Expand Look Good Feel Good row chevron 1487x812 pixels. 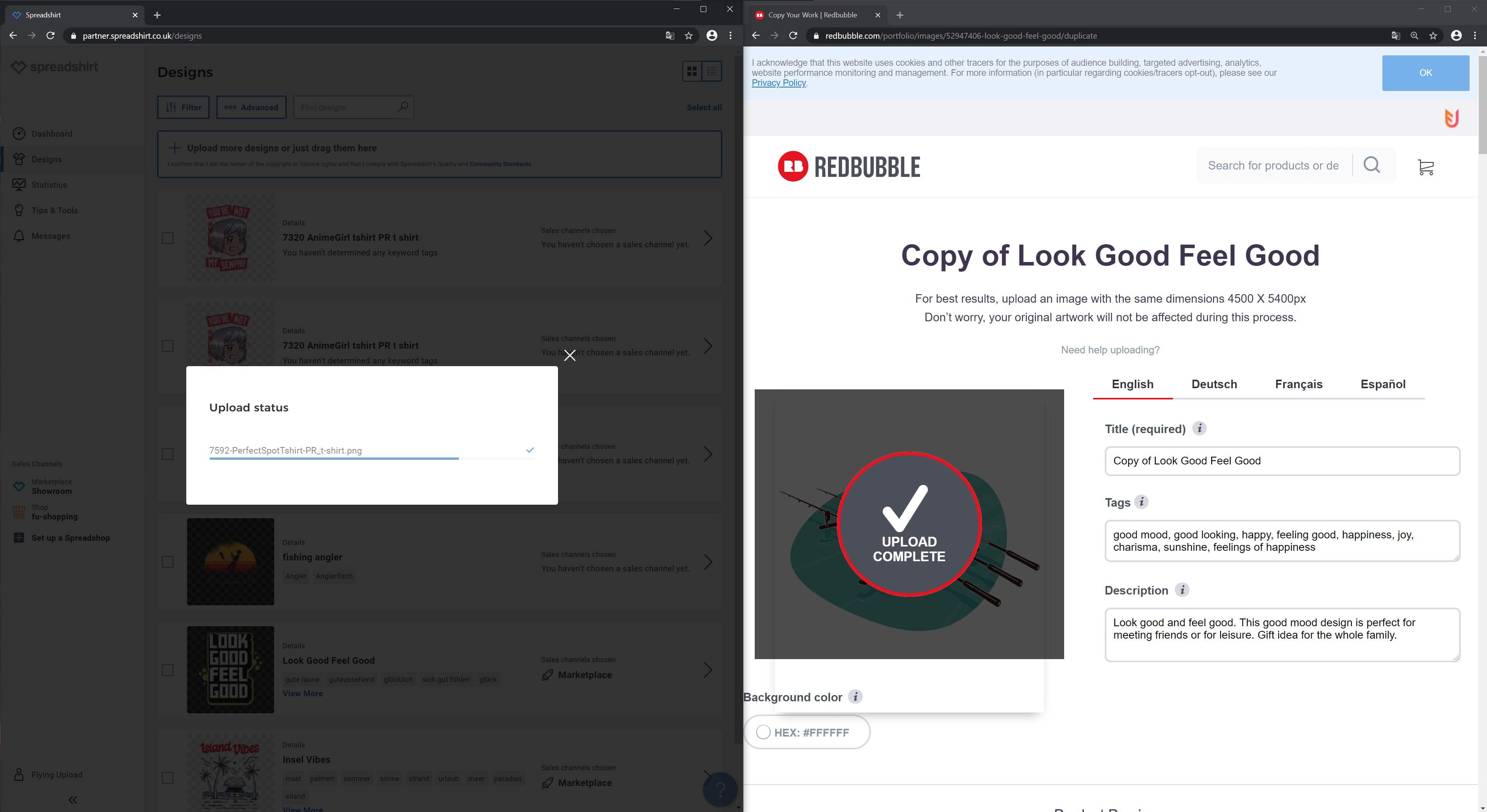point(708,670)
